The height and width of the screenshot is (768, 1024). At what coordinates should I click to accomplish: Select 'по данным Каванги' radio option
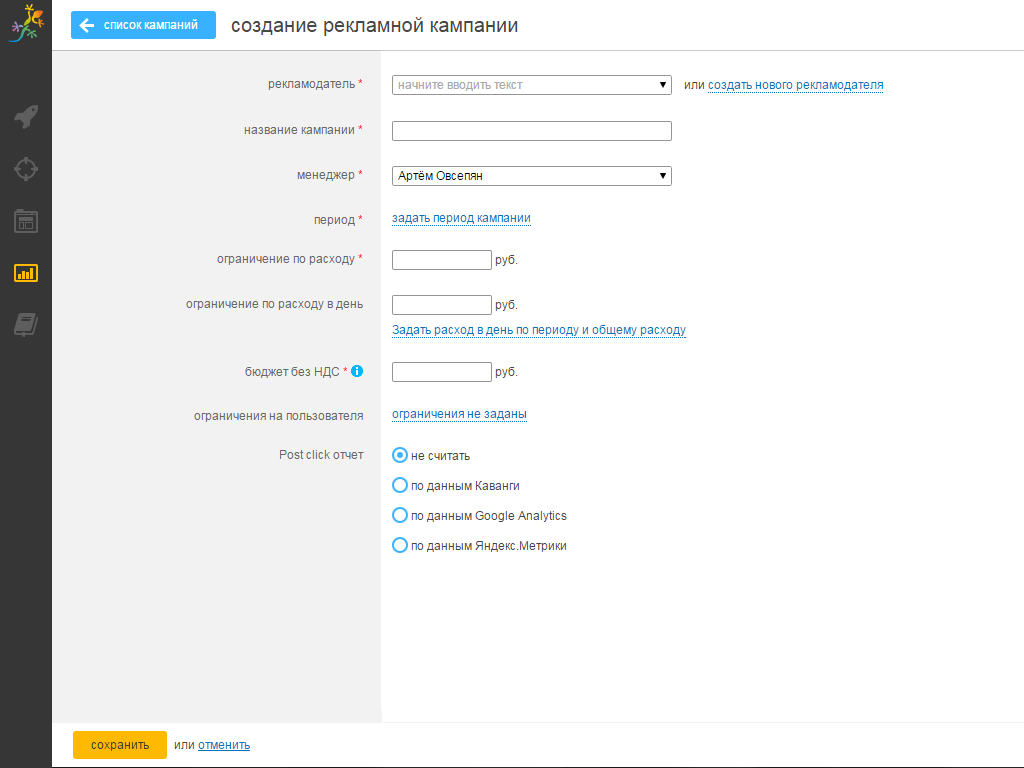[x=400, y=486]
